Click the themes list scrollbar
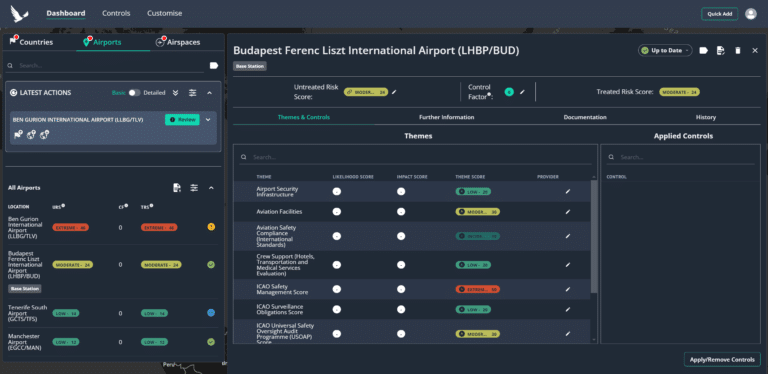Viewport: 768px width, 374px height. click(594, 236)
